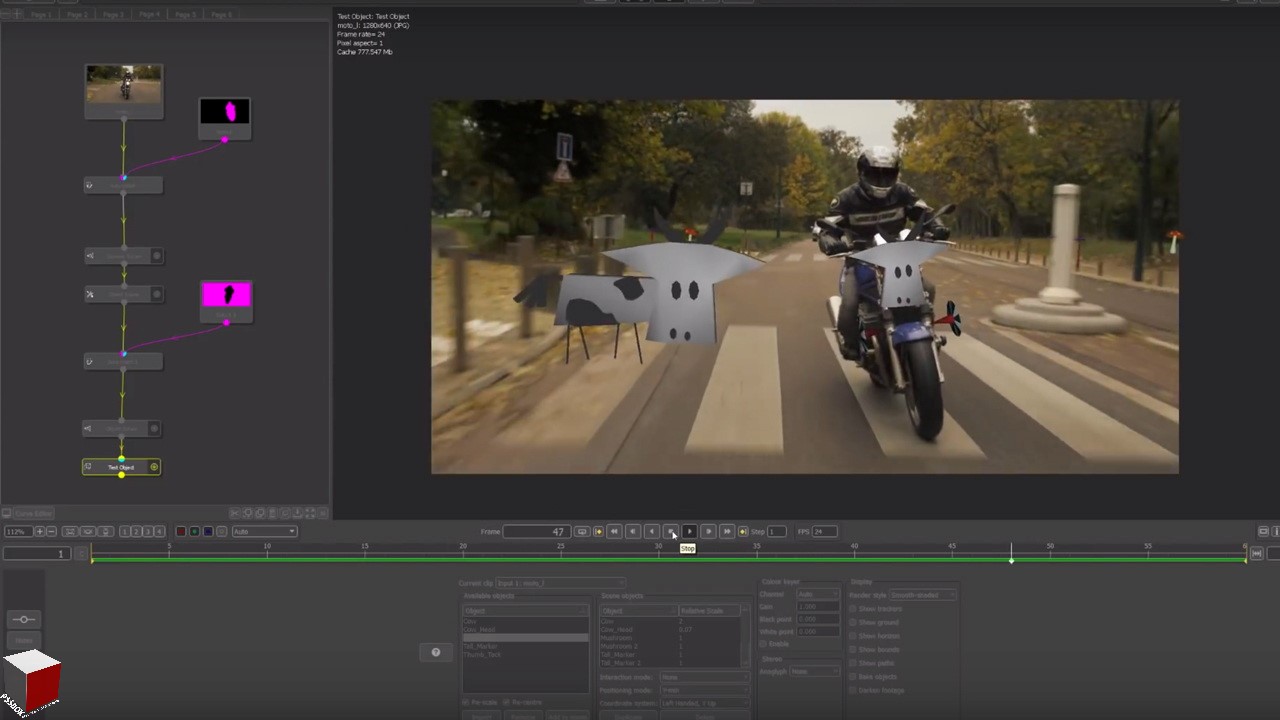
Task: Click the Frame number input field
Action: pyautogui.click(x=536, y=531)
